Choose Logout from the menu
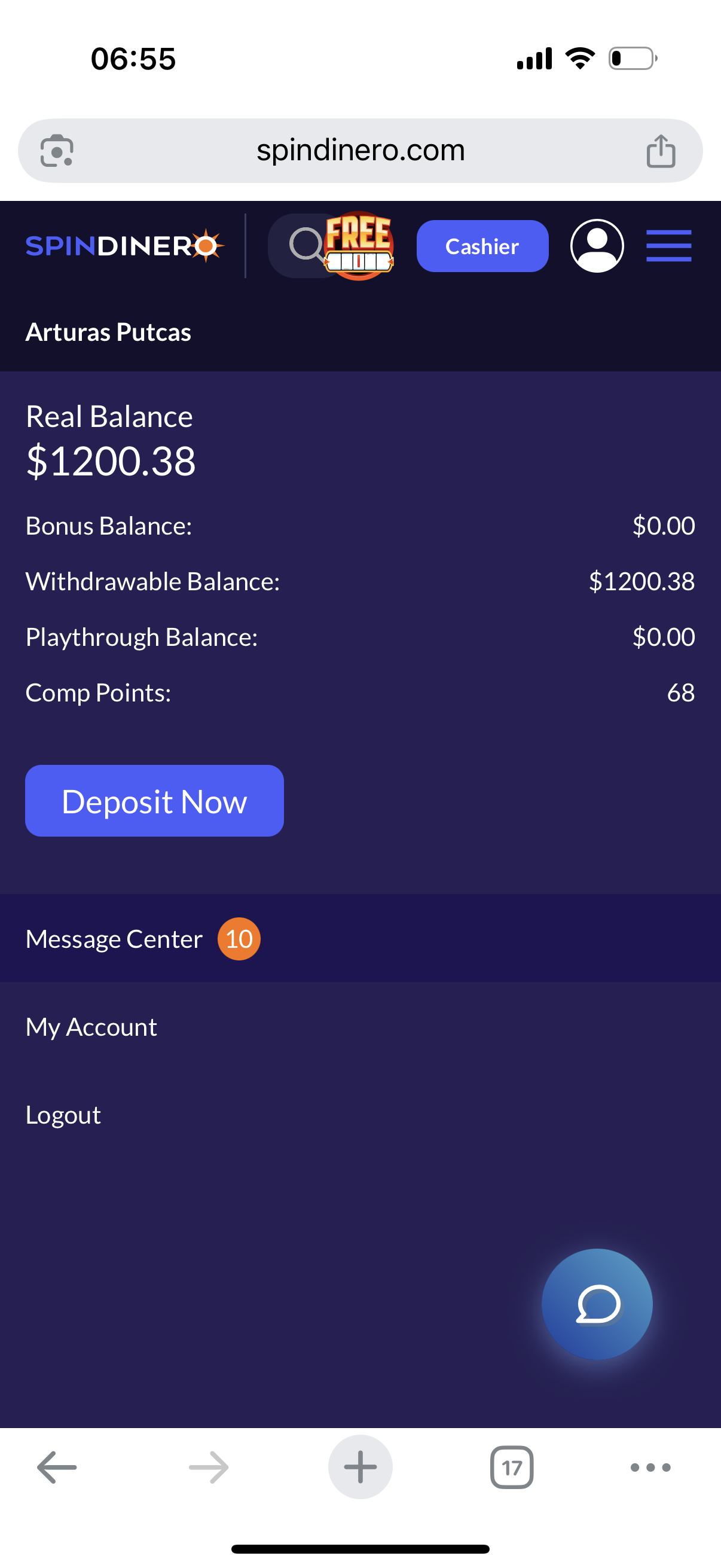Viewport: 721px width, 1568px height. click(63, 1115)
